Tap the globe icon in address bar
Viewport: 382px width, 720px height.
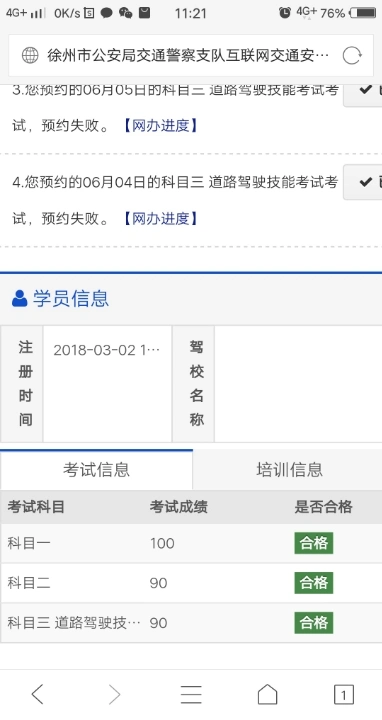click(30, 56)
